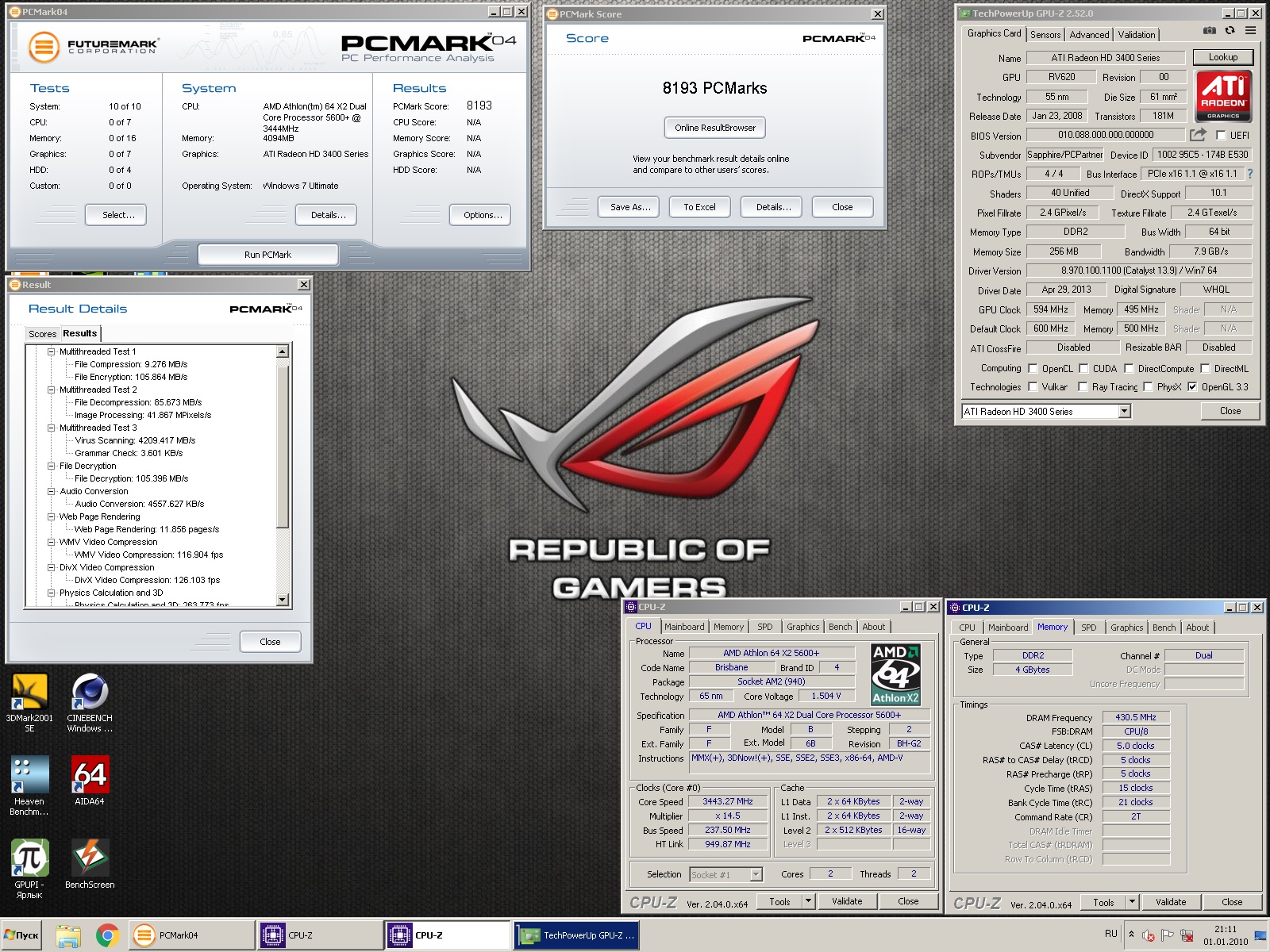Open the GPU-Z hamburger menu

1250,31
